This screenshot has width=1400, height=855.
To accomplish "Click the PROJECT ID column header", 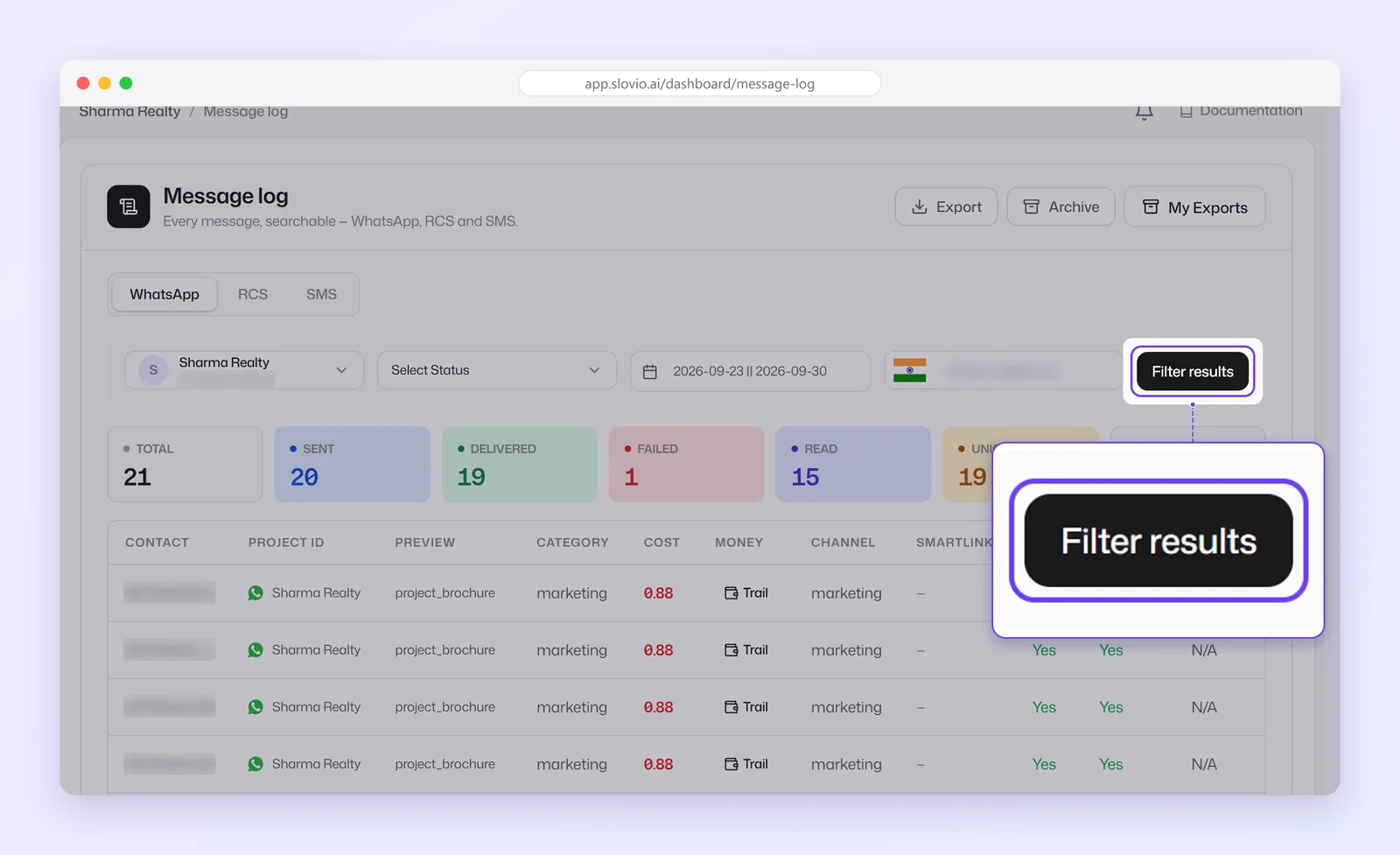I will click(286, 543).
